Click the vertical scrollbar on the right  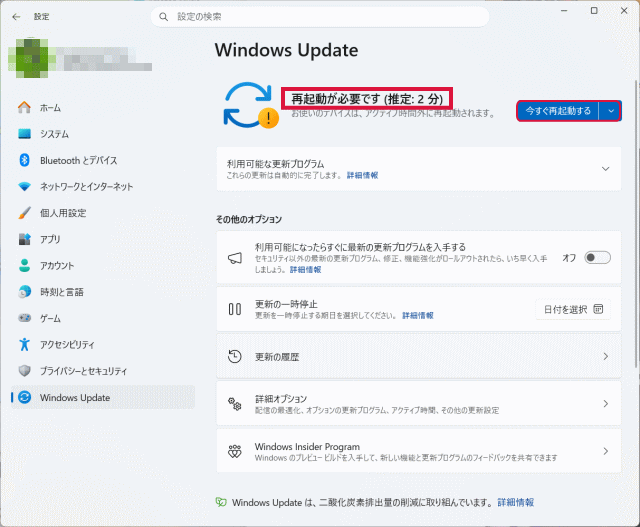(x=636, y=225)
